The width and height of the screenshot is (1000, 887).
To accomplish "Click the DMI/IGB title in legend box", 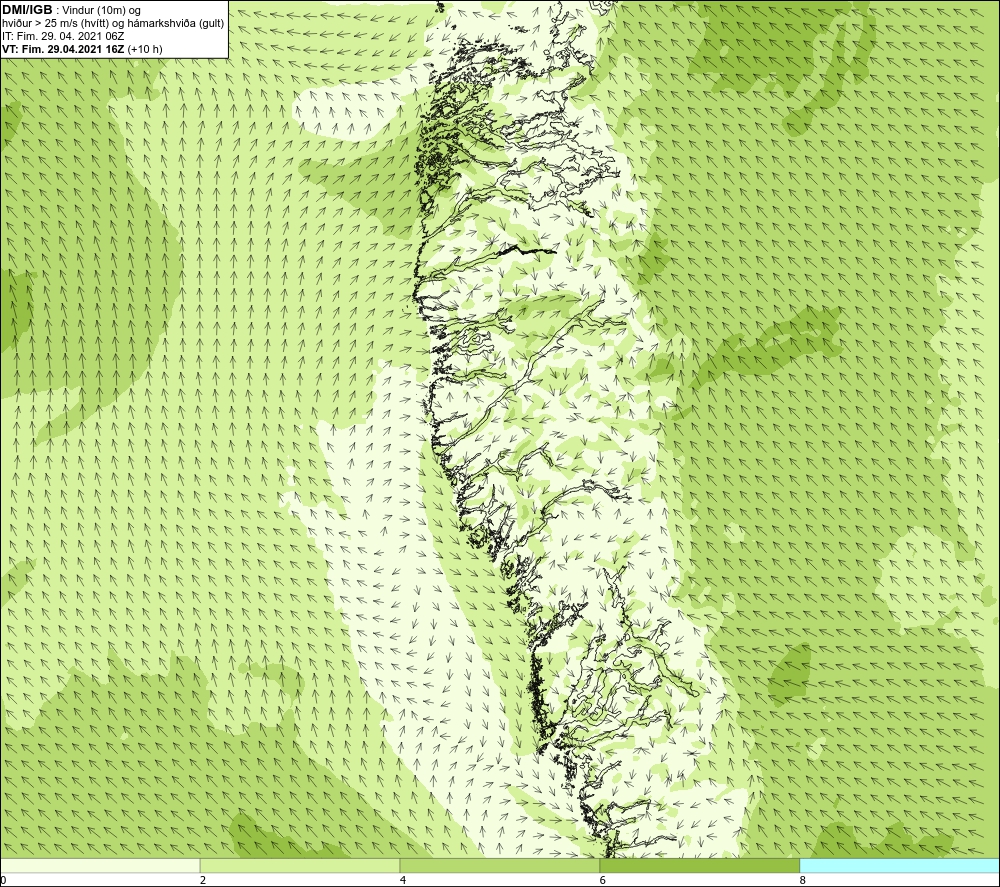I will 27,10.
